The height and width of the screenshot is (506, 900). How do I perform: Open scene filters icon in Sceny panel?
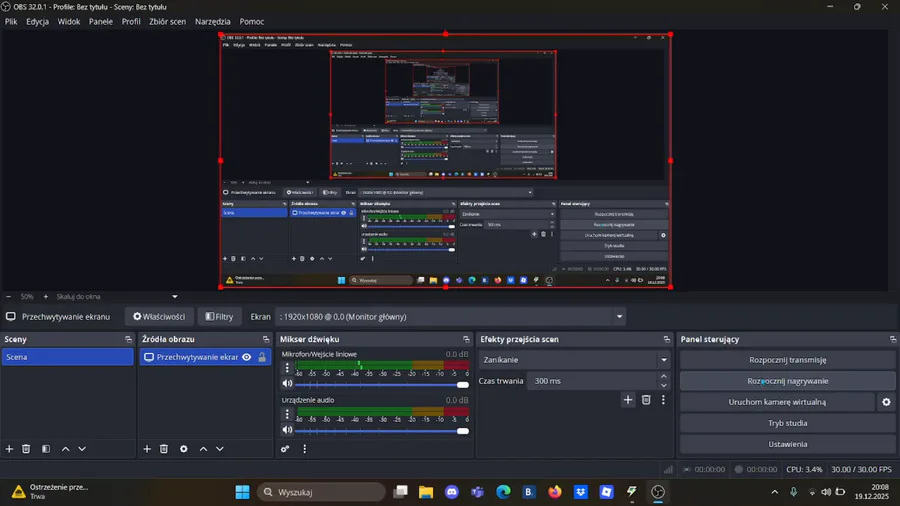pos(46,449)
